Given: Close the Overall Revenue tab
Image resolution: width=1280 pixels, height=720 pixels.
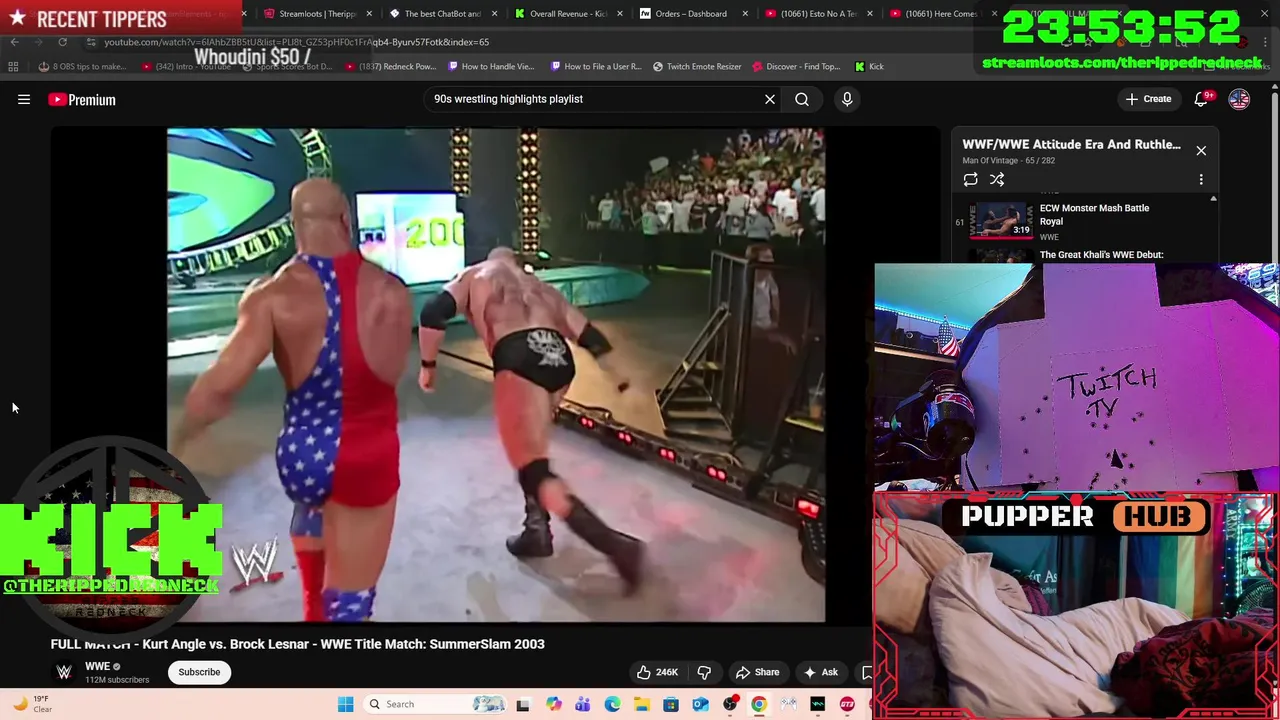Looking at the screenshot, I should pos(620,14).
